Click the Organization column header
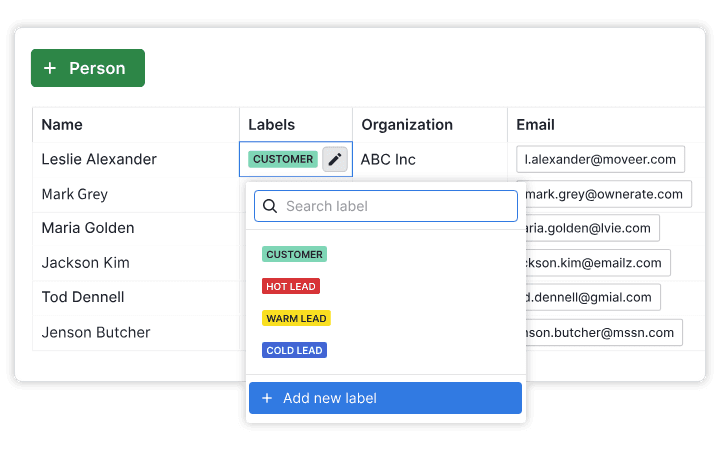Viewport: 720px width, 450px height. [x=407, y=125]
